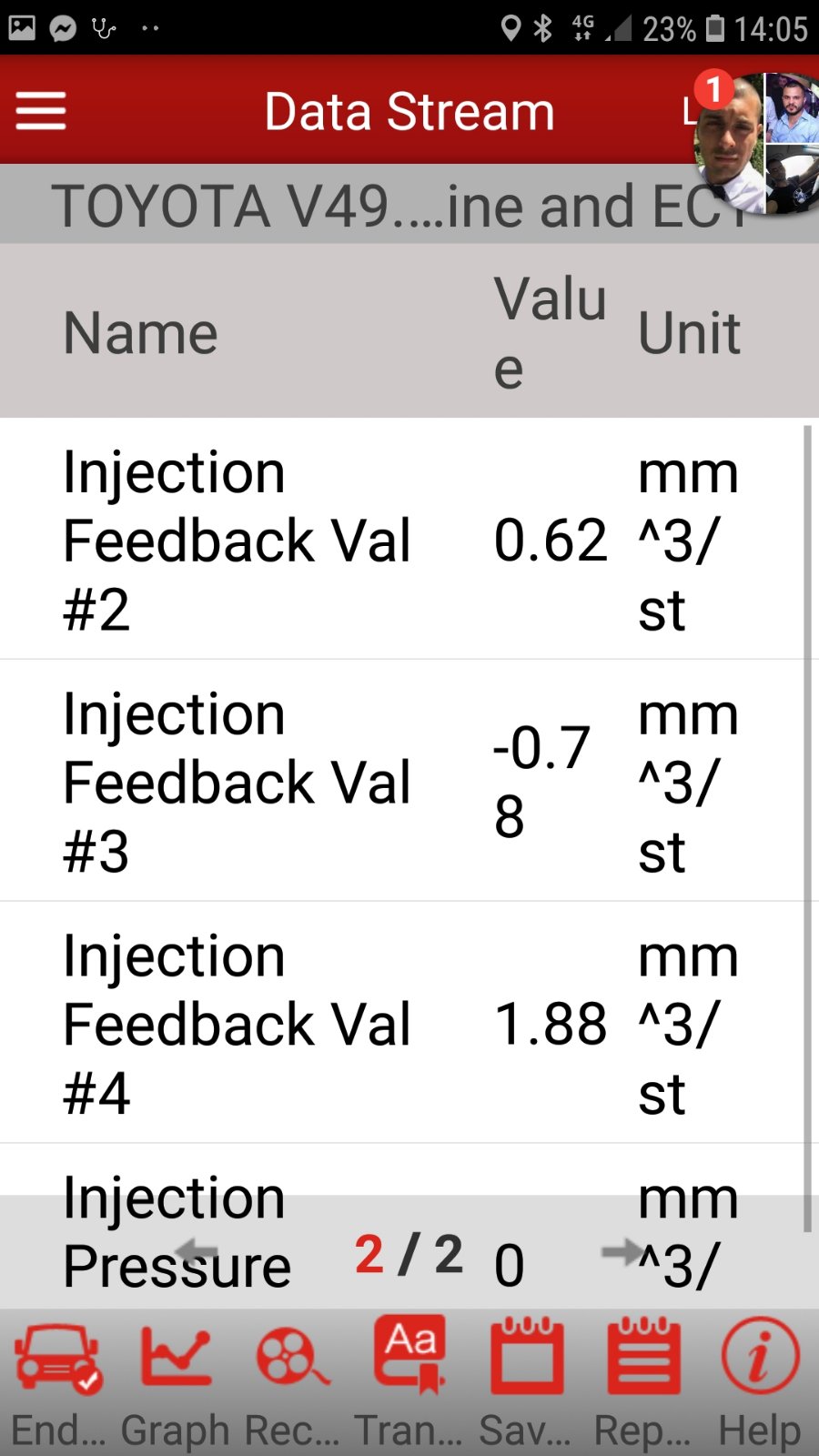The height and width of the screenshot is (1456, 819).
Task: Tap the Name column header
Action: (141, 332)
